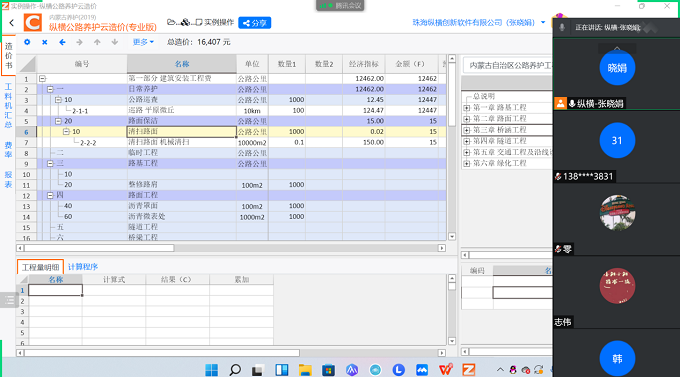Screen dimensions: 680x377
Task: Expand 第三章 桥涵工程 in the right tree
Action: click(467, 130)
